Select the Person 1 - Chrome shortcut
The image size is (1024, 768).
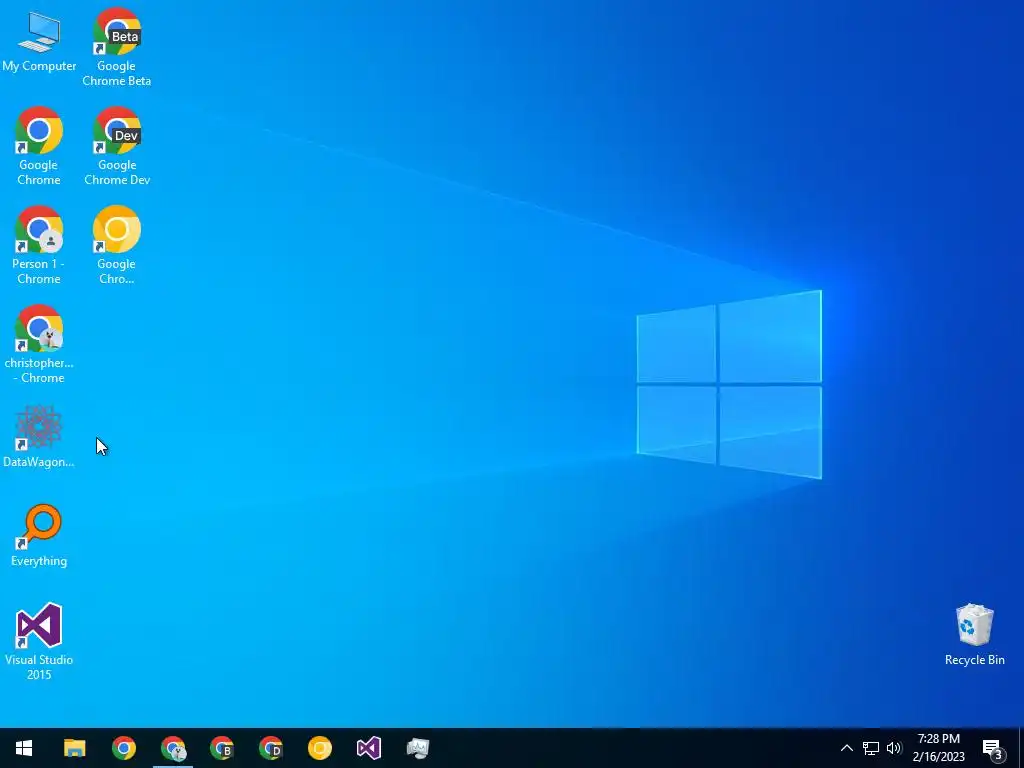coord(39,246)
